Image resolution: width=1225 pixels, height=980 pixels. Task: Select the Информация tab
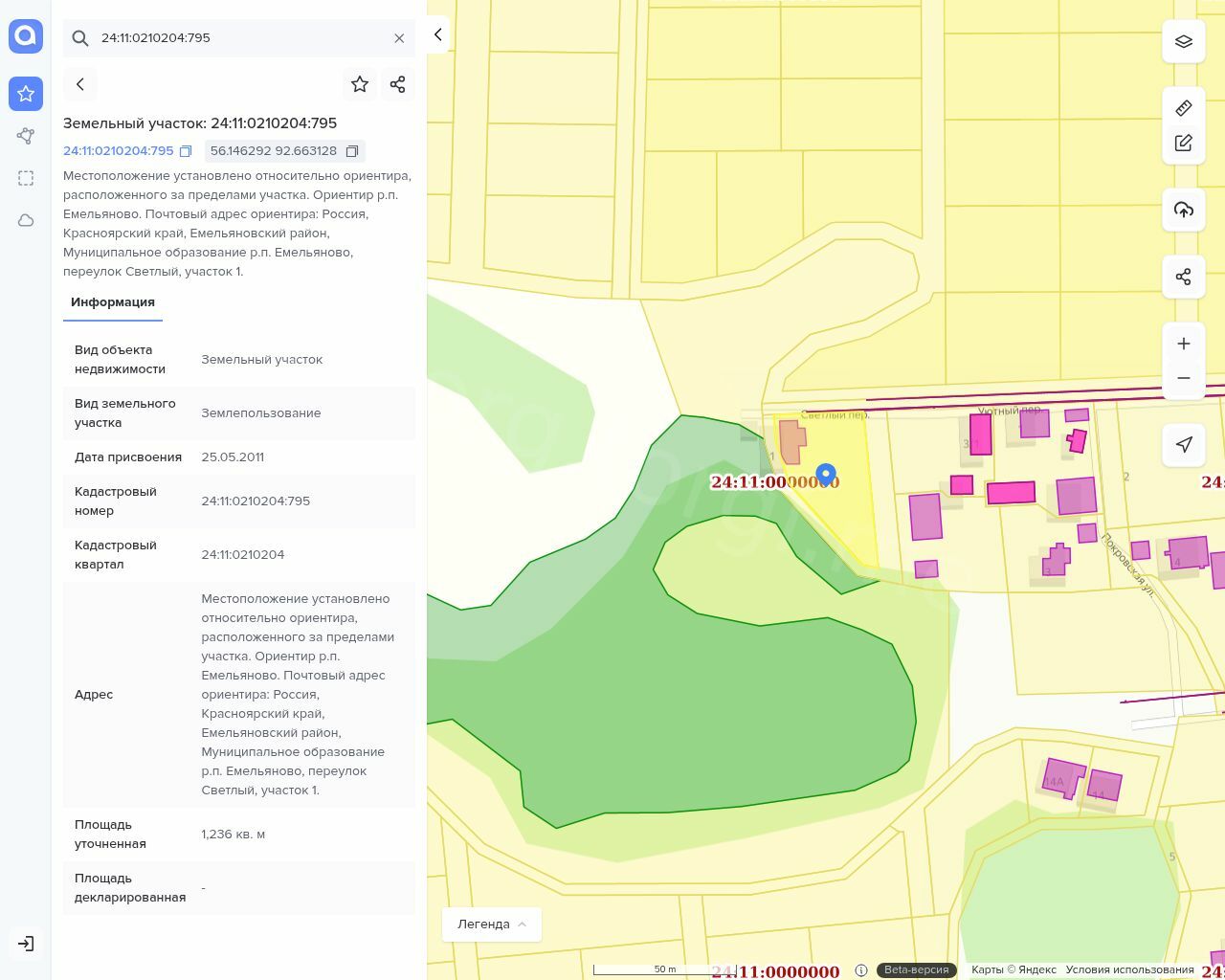pos(113,301)
